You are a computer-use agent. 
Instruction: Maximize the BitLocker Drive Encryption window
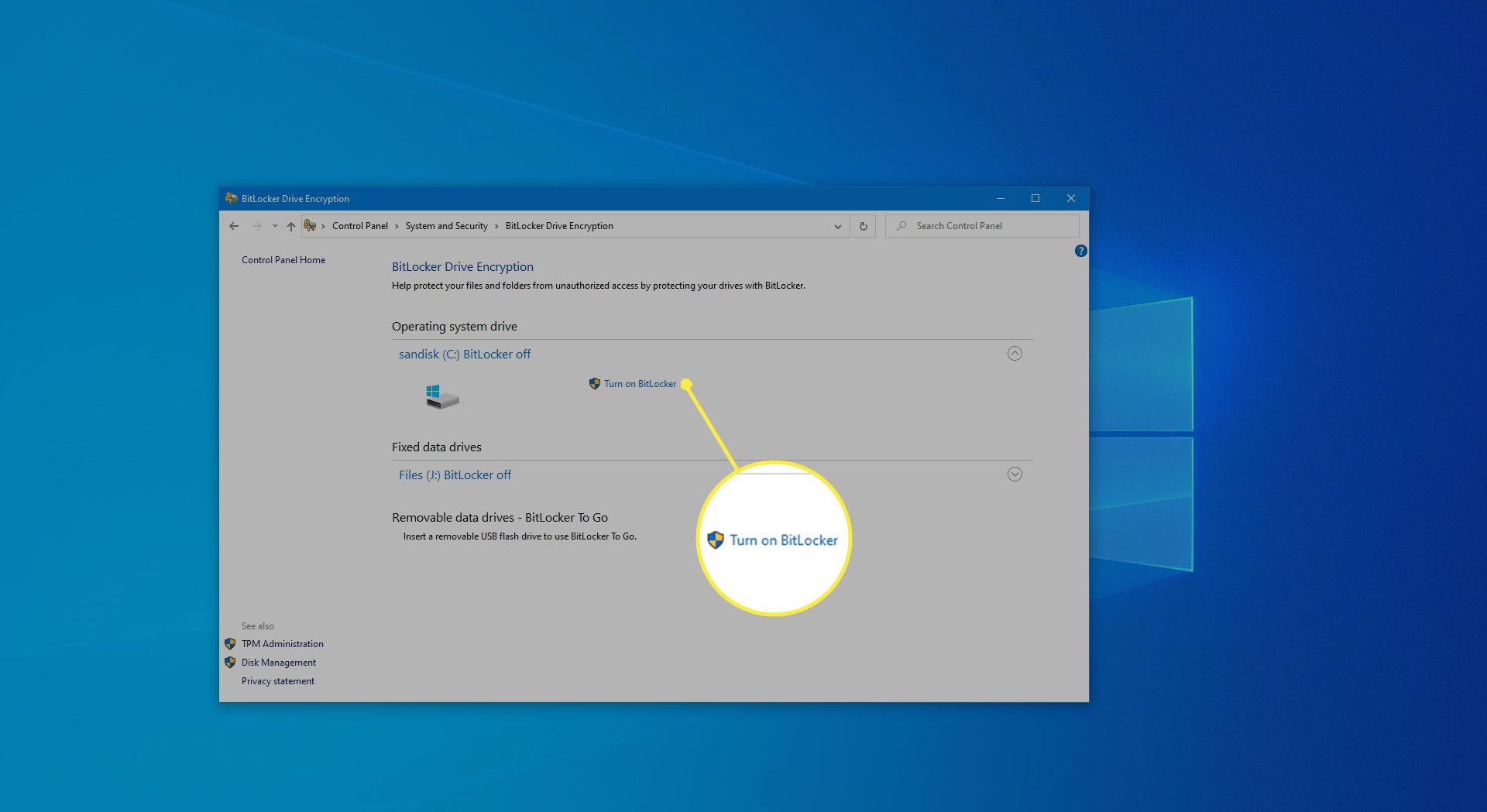tap(1035, 198)
